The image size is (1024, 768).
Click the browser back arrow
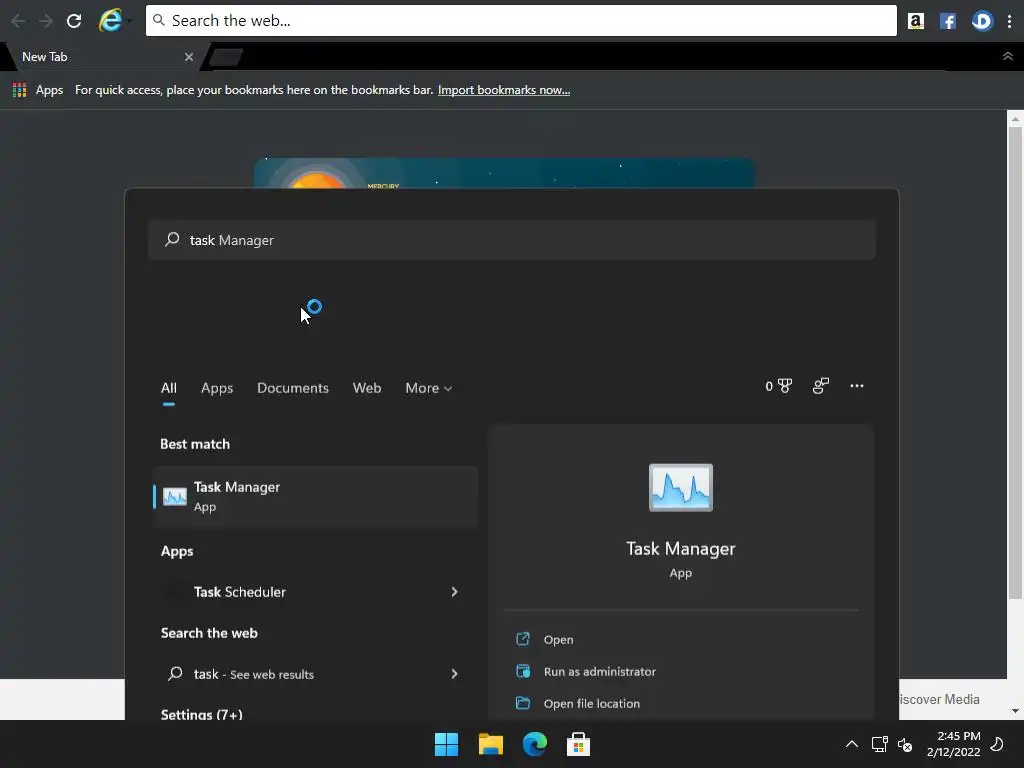click(18, 21)
